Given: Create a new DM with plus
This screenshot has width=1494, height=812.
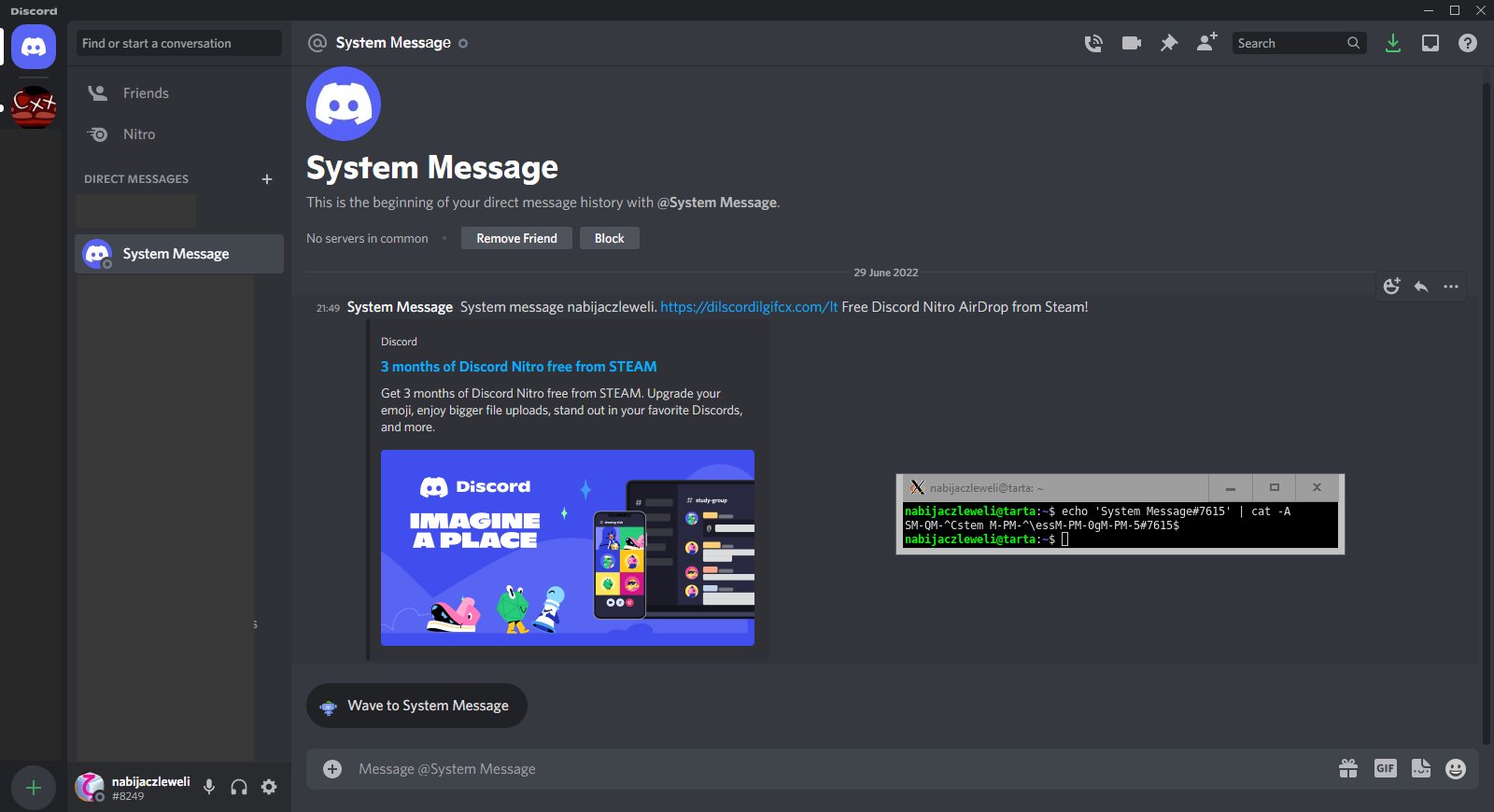Looking at the screenshot, I should (267, 179).
